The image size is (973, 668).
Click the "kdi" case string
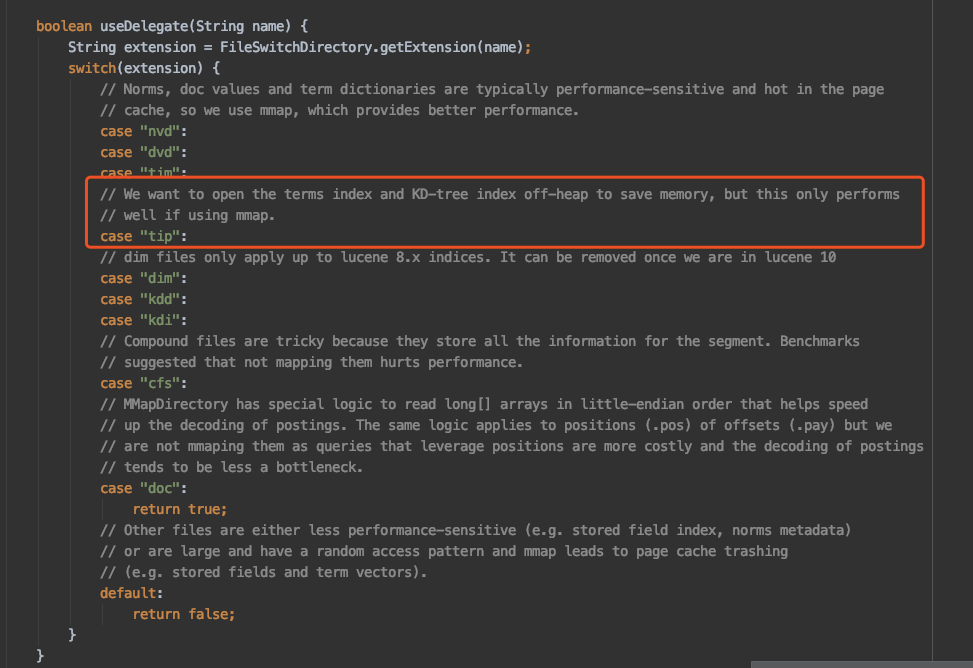[160, 320]
